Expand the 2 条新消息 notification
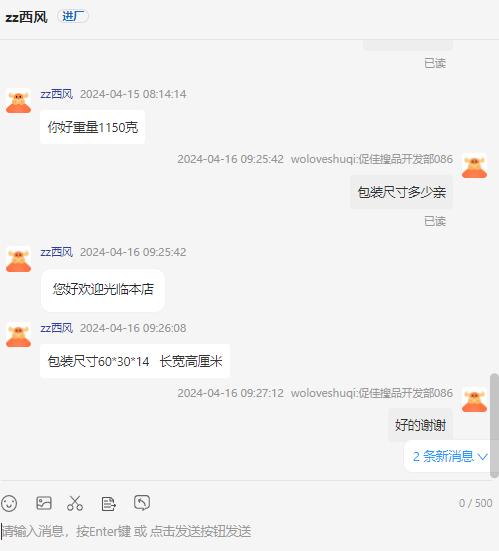This screenshot has width=499, height=551. (x=450, y=456)
